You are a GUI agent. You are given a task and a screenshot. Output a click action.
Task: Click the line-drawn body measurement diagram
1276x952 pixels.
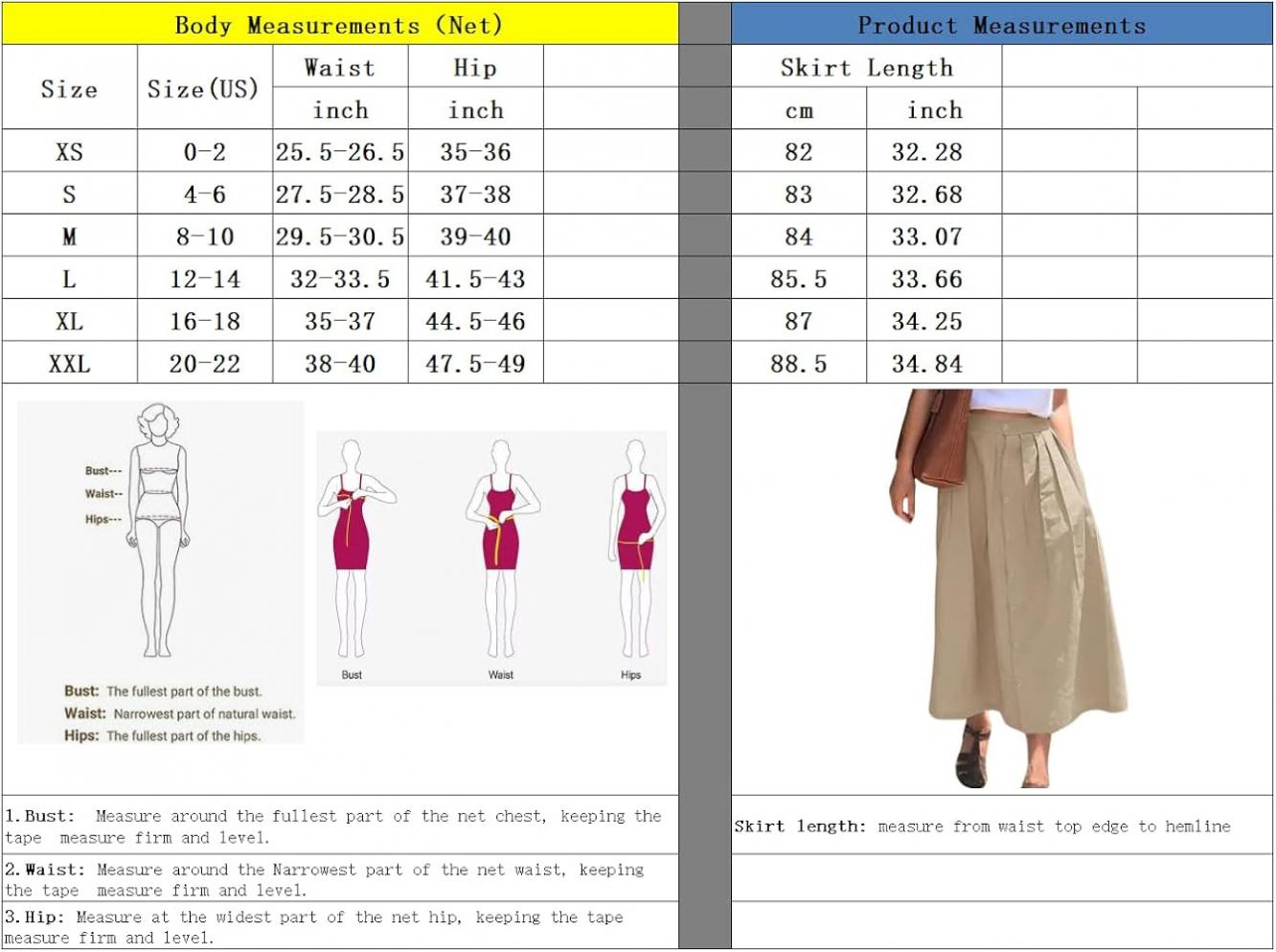point(159,531)
